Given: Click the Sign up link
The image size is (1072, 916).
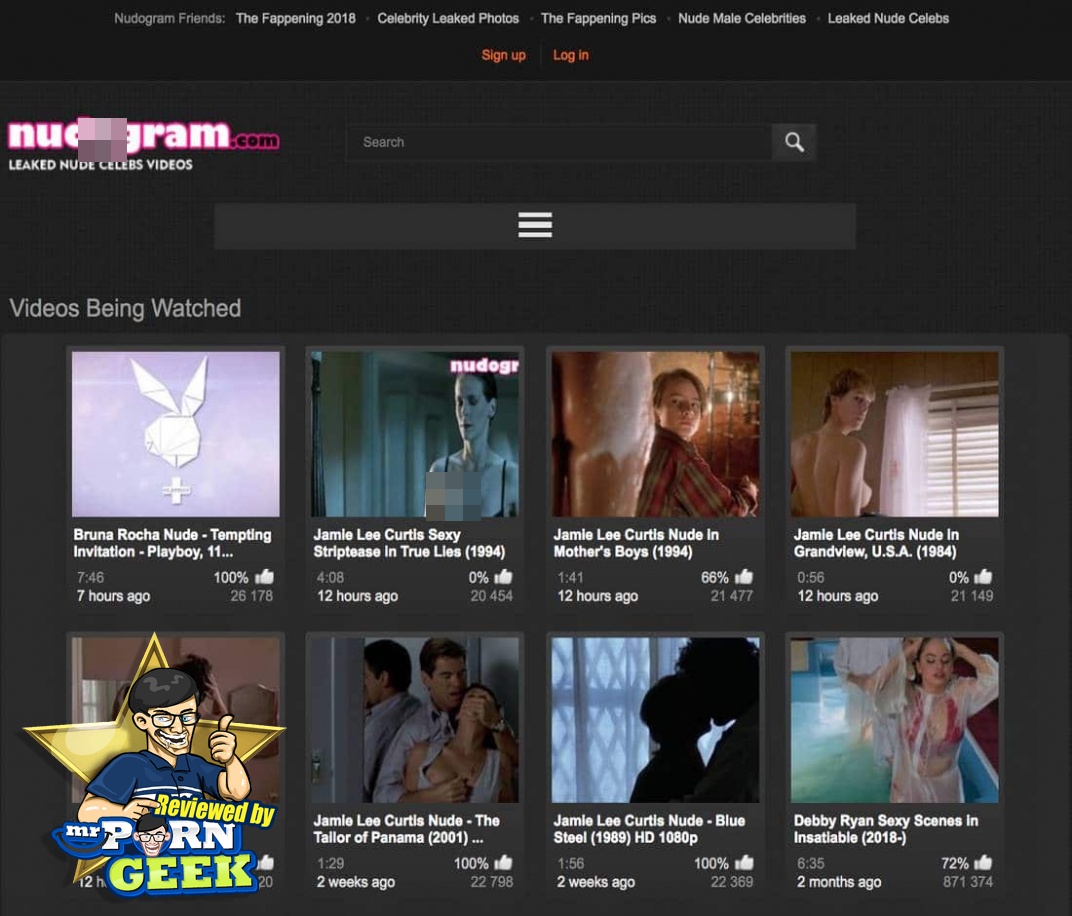Looking at the screenshot, I should pos(503,55).
